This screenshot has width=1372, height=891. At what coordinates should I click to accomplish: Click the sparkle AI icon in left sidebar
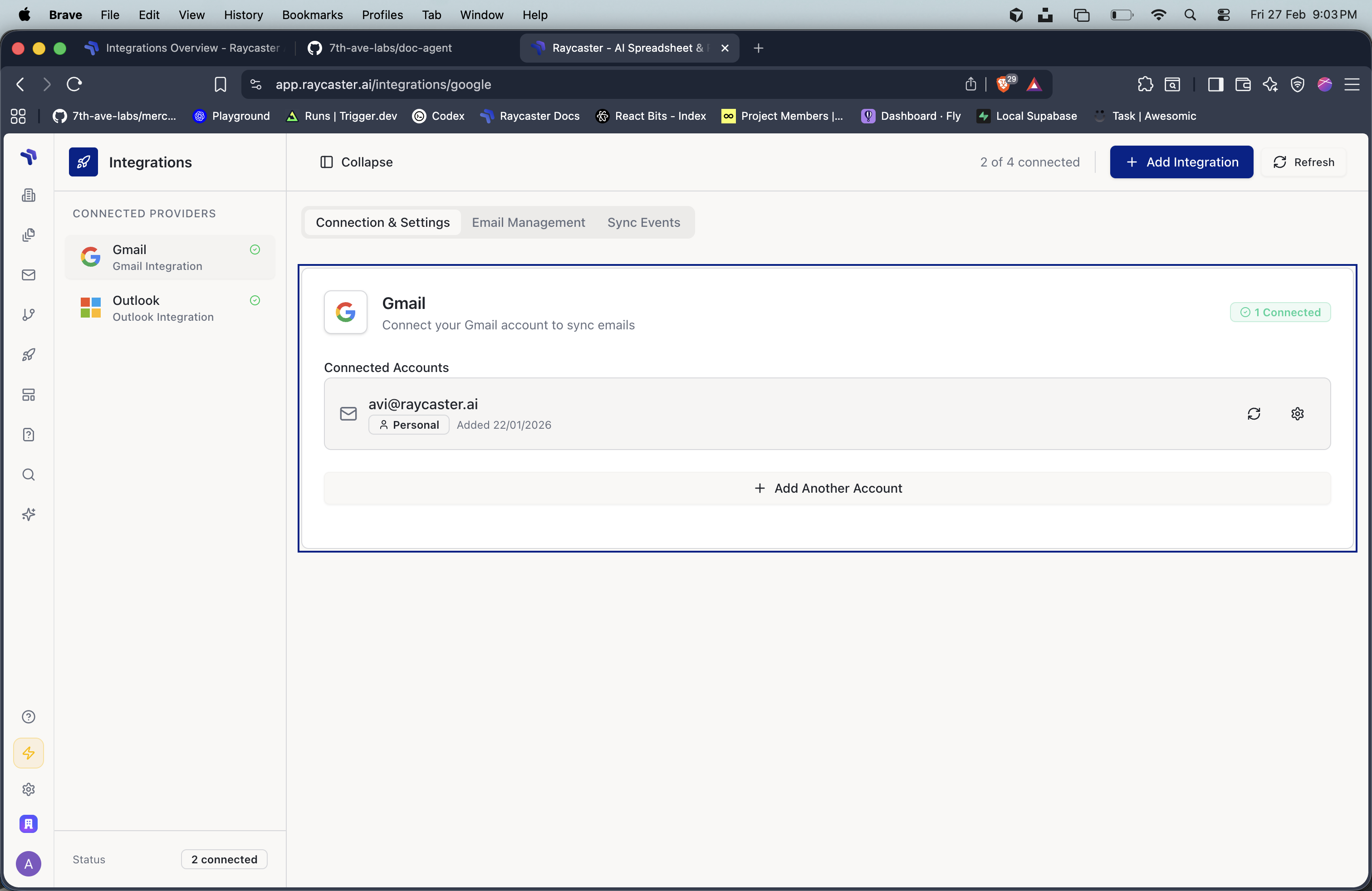(x=28, y=514)
